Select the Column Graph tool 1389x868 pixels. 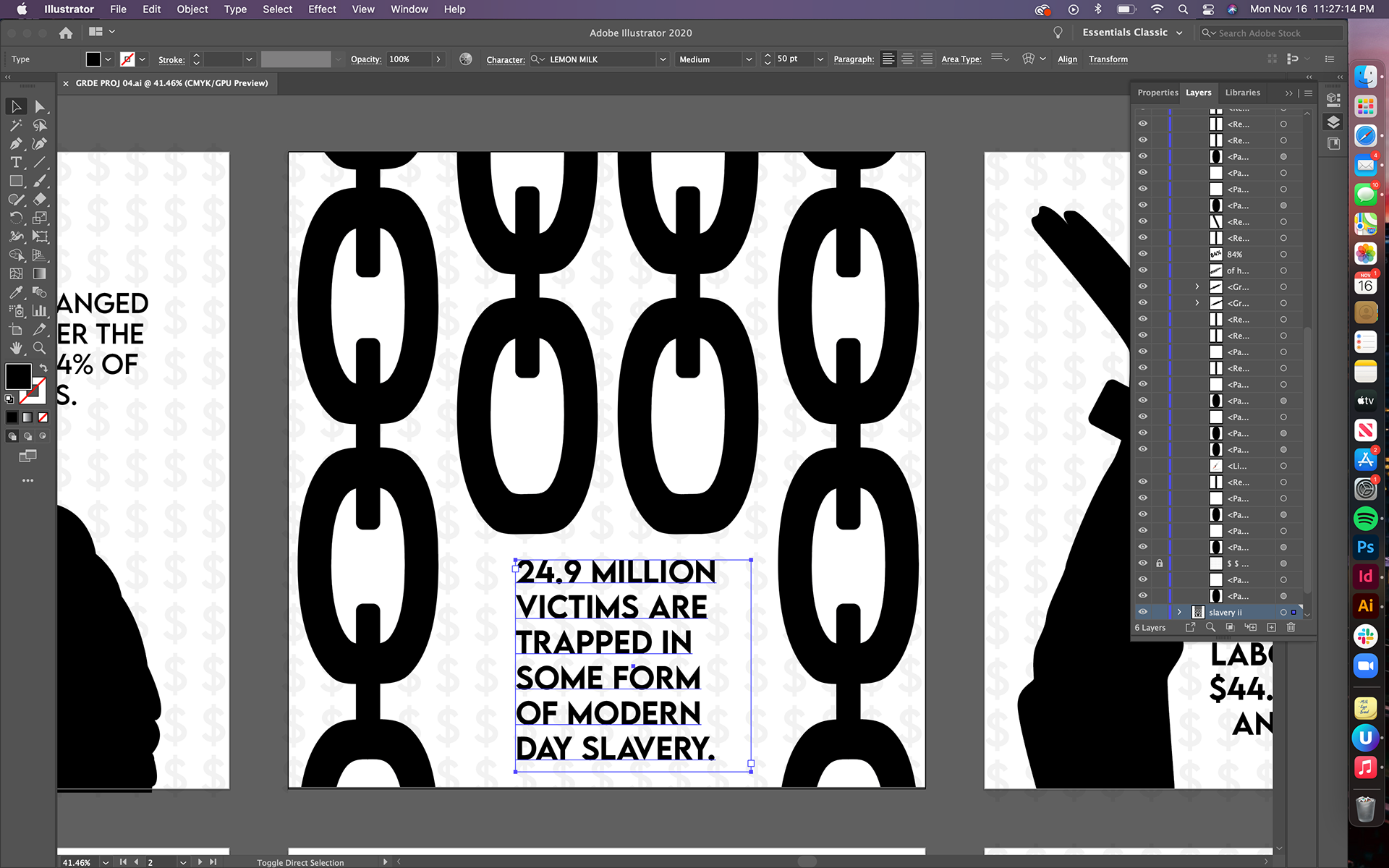[40, 311]
